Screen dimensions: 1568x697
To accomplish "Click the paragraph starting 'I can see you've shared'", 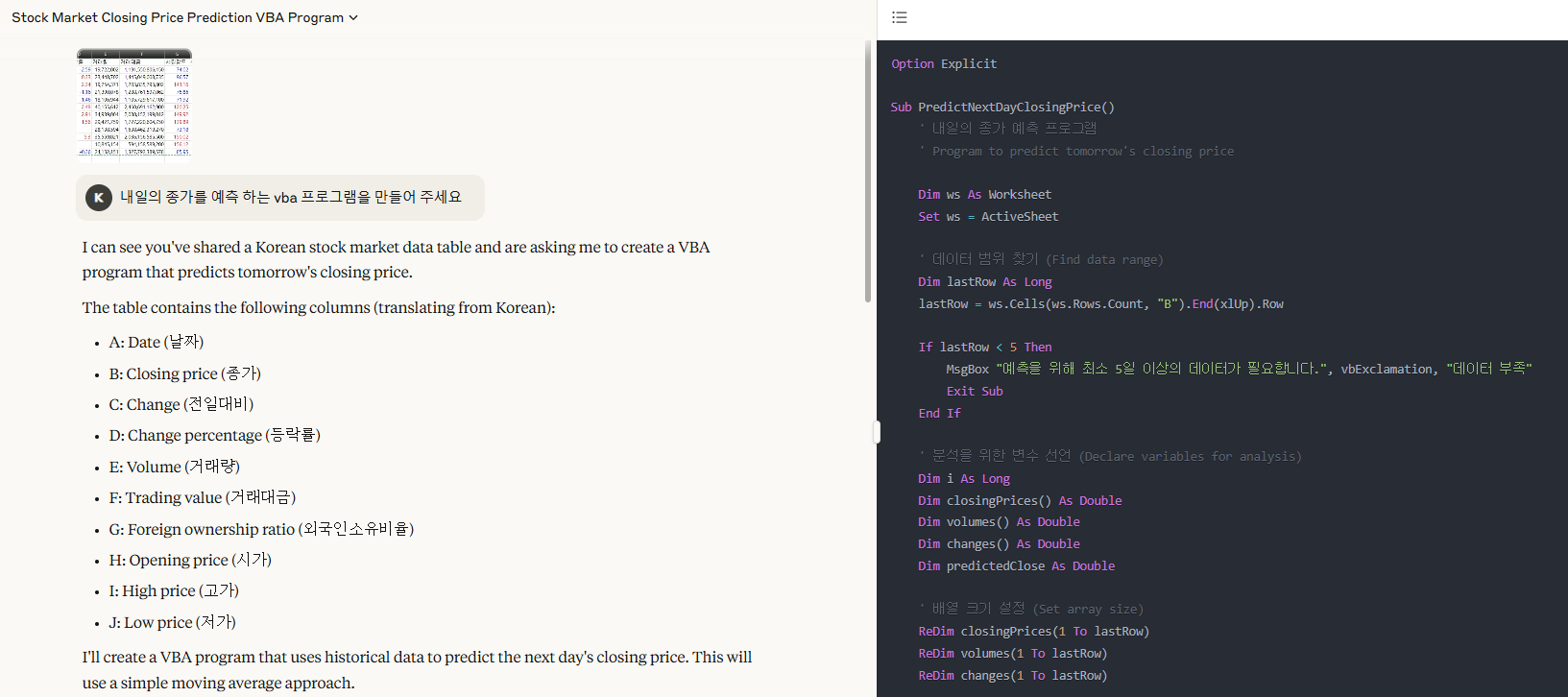I will pos(396,259).
